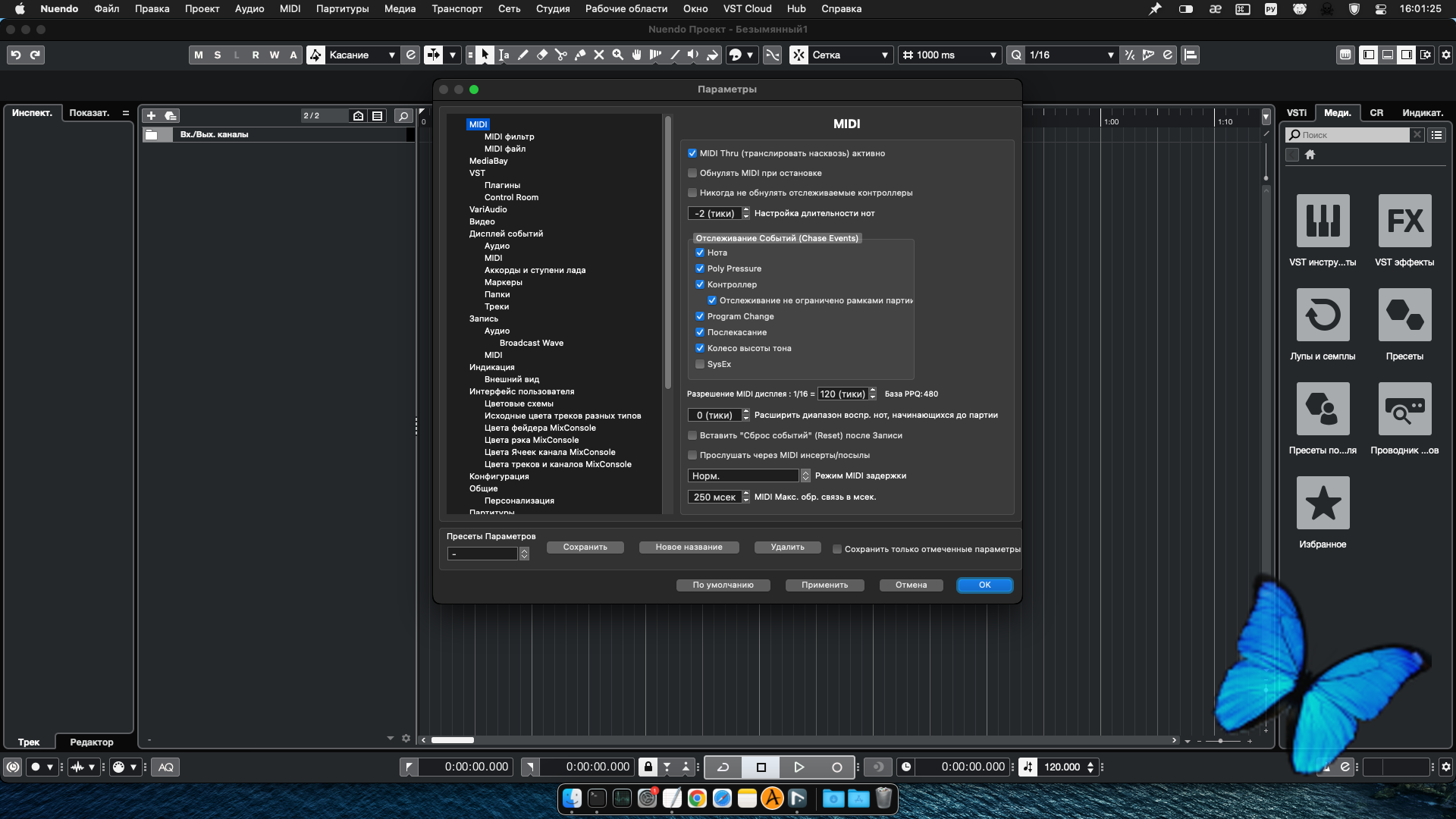The image size is (1456, 819).
Task: Increase the note length adjustment stepper
Action: pos(746,210)
